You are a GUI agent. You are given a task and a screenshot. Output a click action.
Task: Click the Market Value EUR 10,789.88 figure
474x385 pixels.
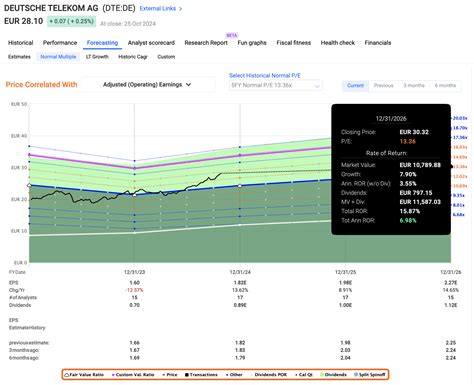(420, 165)
